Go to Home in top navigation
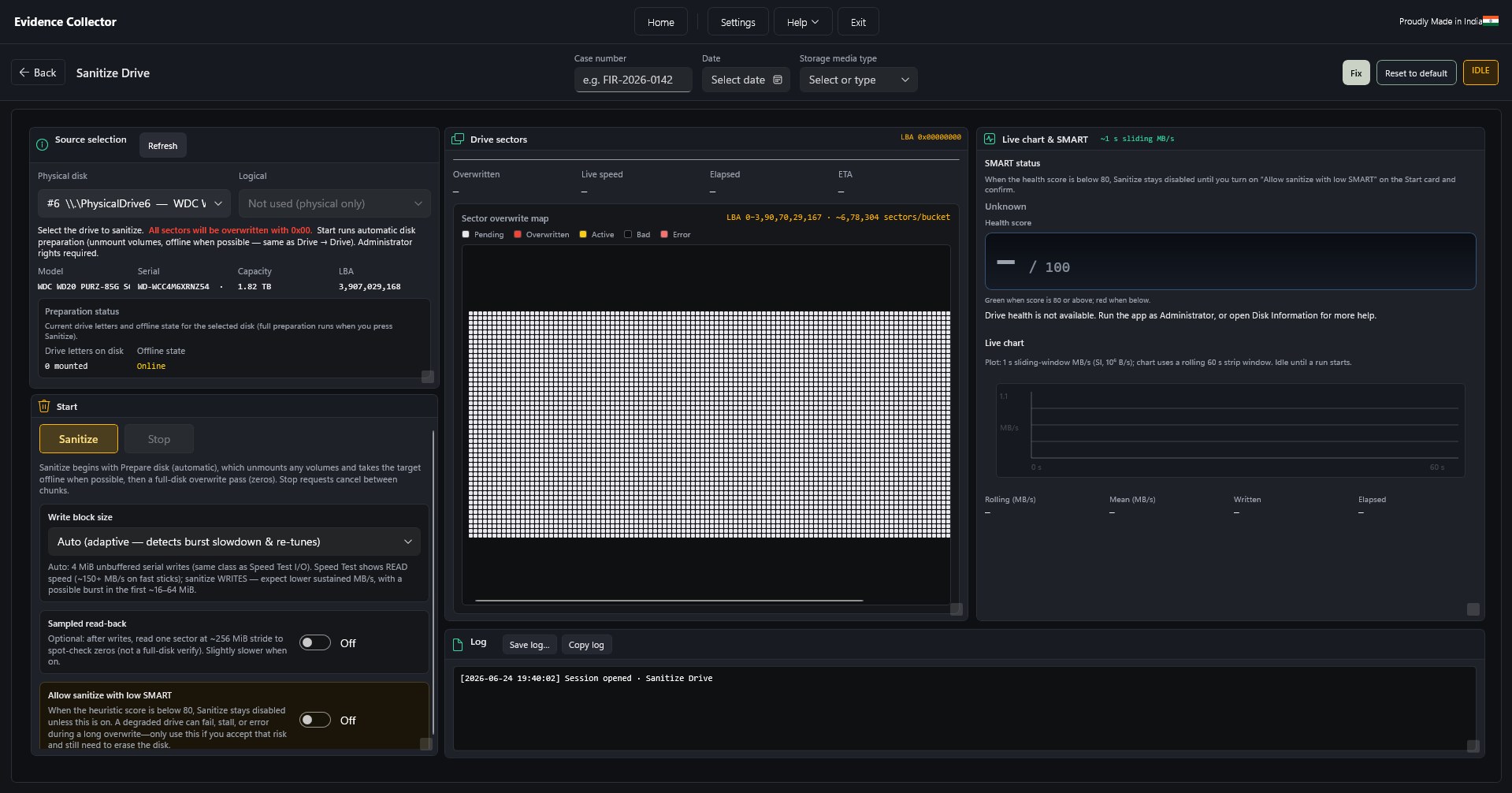 [x=660, y=22]
